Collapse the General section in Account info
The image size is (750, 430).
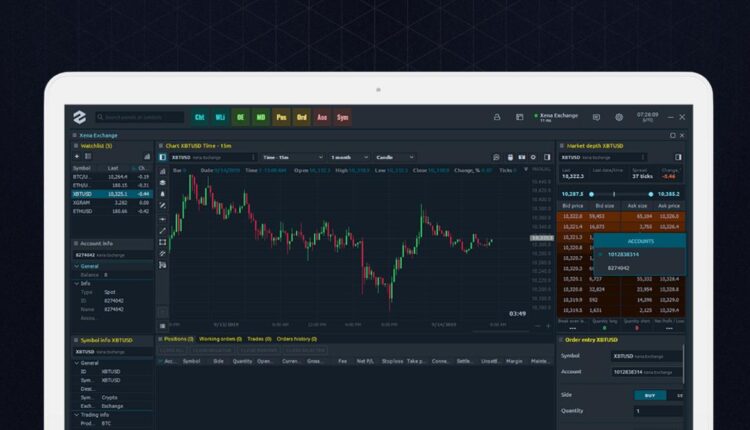(76, 266)
